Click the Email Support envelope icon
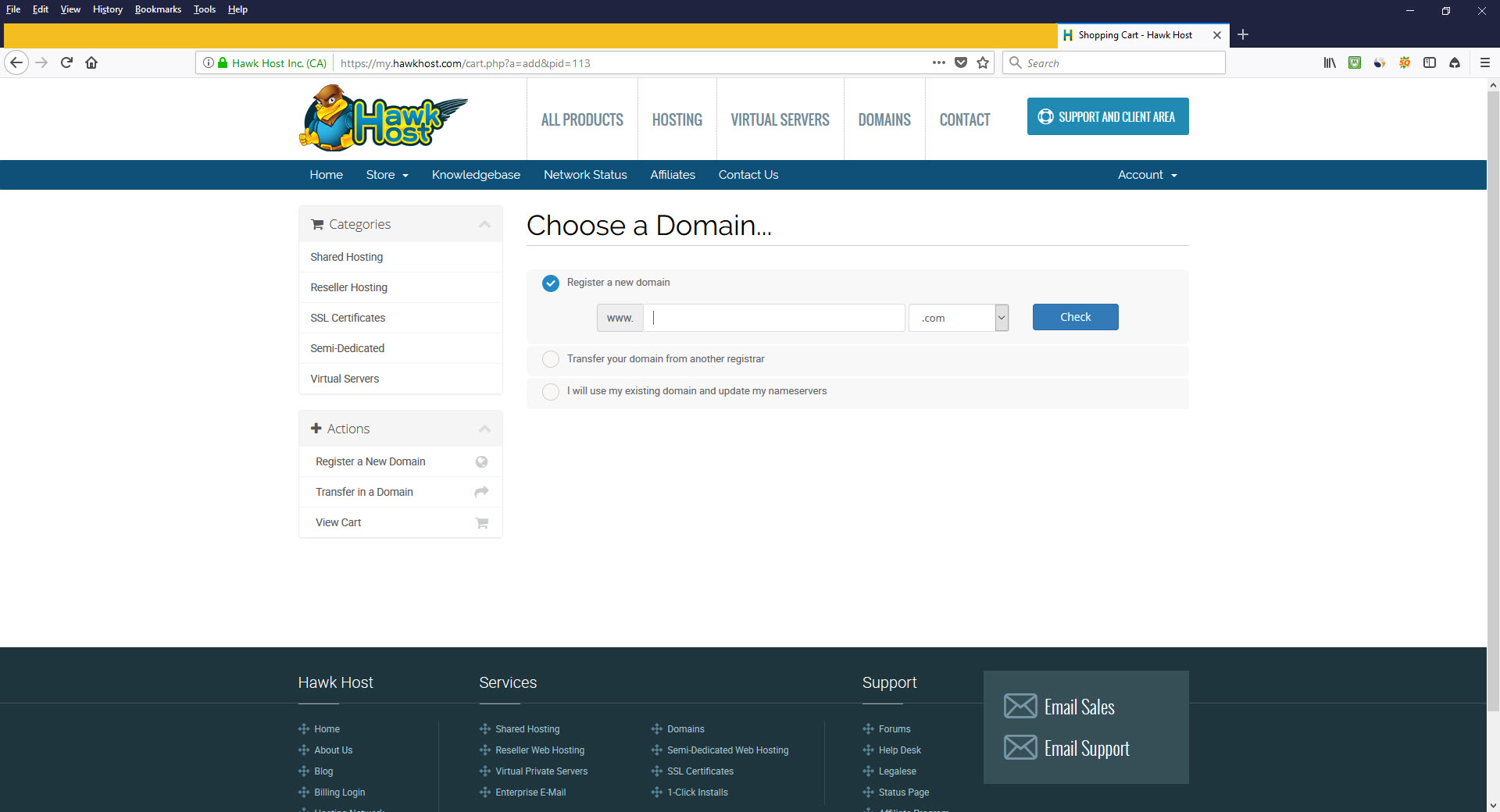1500x812 pixels. click(1020, 747)
